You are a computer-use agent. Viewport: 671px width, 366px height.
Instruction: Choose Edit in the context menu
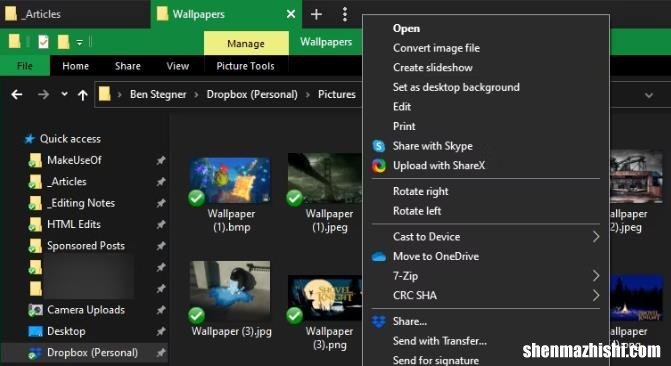(x=402, y=107)
